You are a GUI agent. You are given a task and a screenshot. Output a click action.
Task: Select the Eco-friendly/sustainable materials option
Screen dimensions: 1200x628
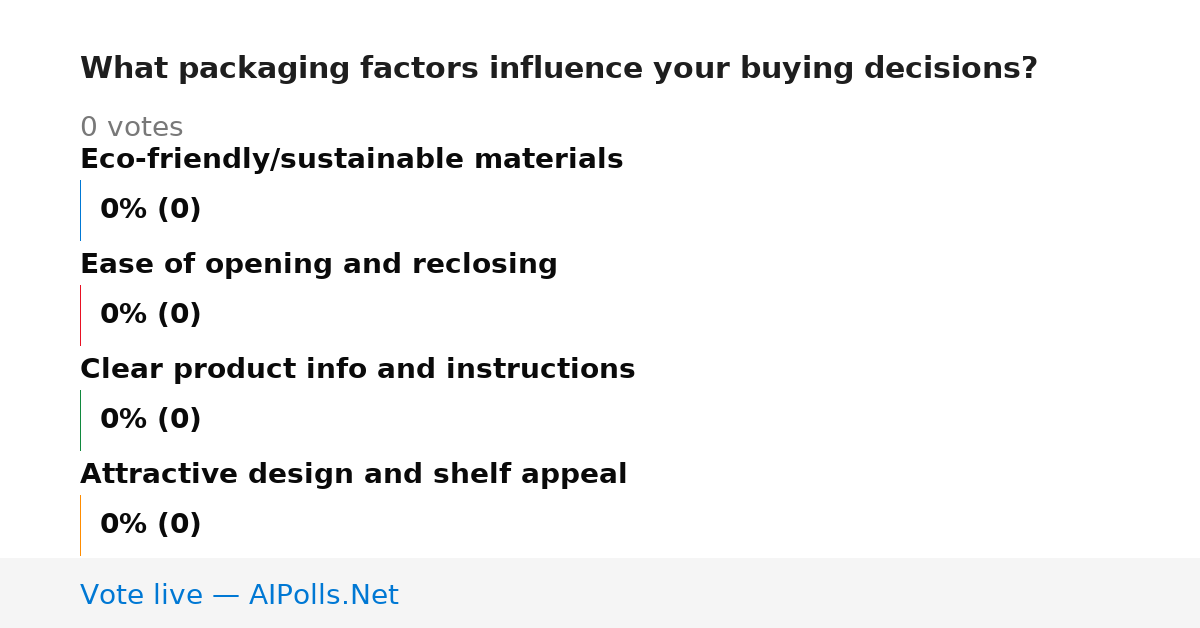[x=351, y=160]
